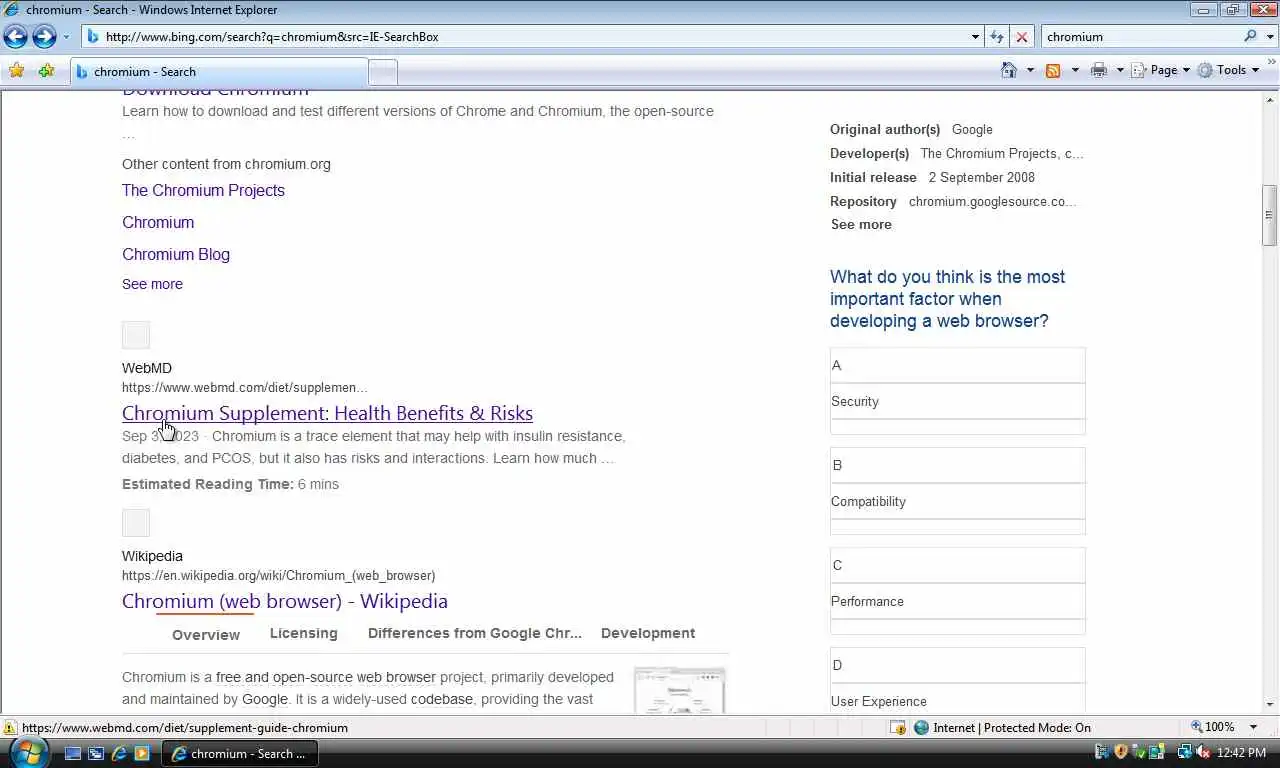Image resolution: width=1280 pixels, height=768 pixels.
Task: Launch Internet Explorer from quick launch
Action: click(x=119, y=753)
